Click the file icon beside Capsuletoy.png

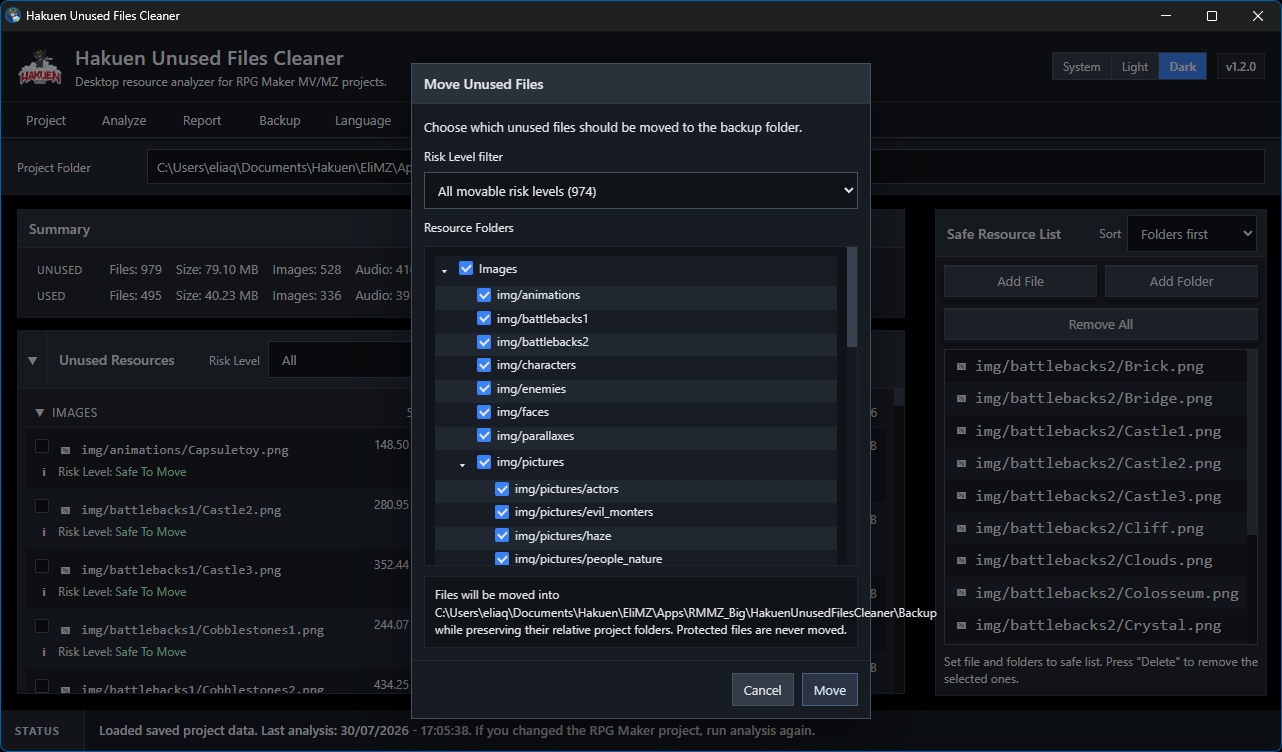coord(66,450)
